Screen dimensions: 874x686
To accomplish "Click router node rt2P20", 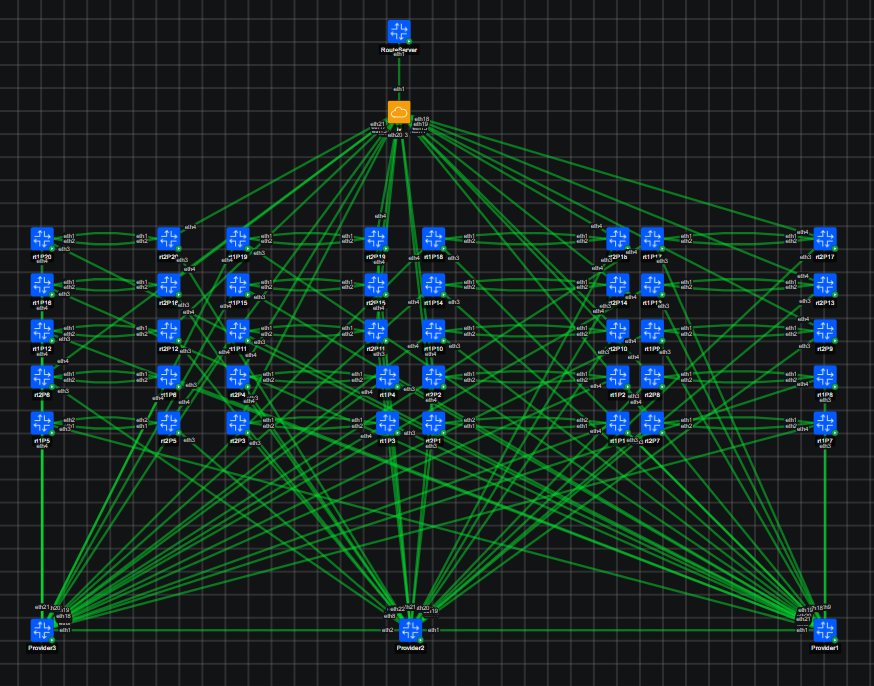I will coord(169,239).
